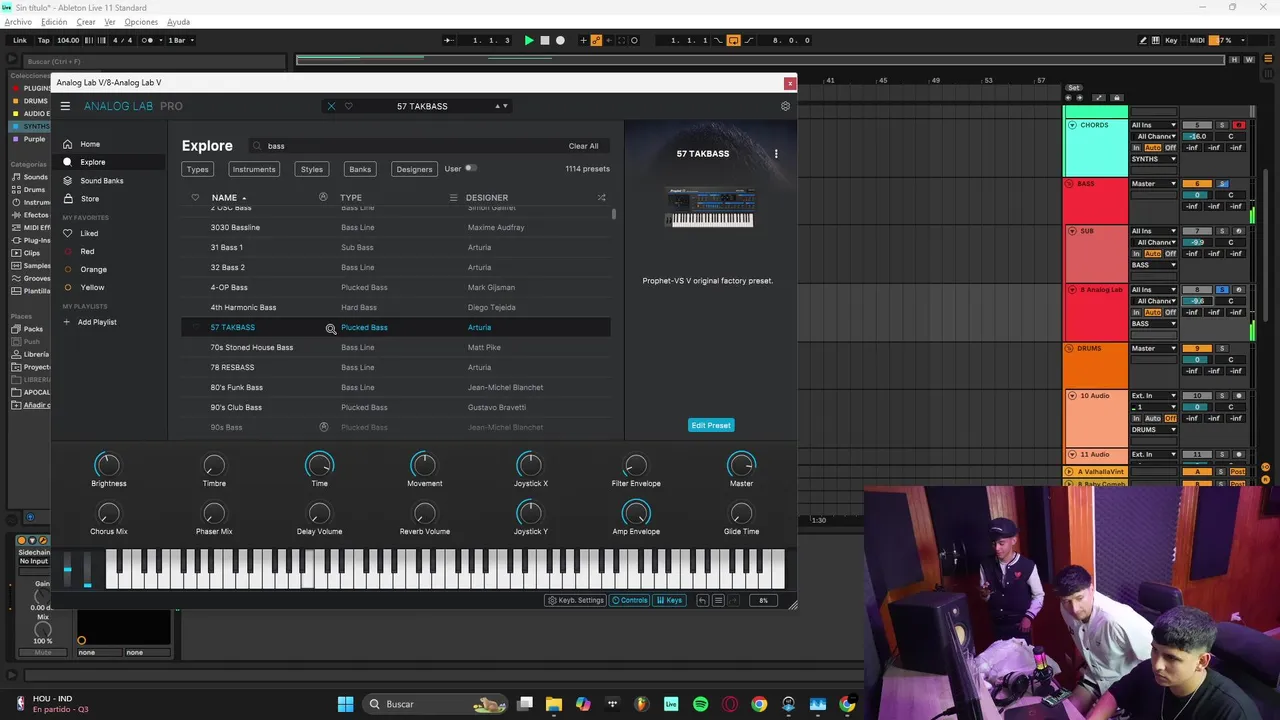This screenshot has height=720, width=1280.
Task: Open Keyb. Settings
Action: 576,600
